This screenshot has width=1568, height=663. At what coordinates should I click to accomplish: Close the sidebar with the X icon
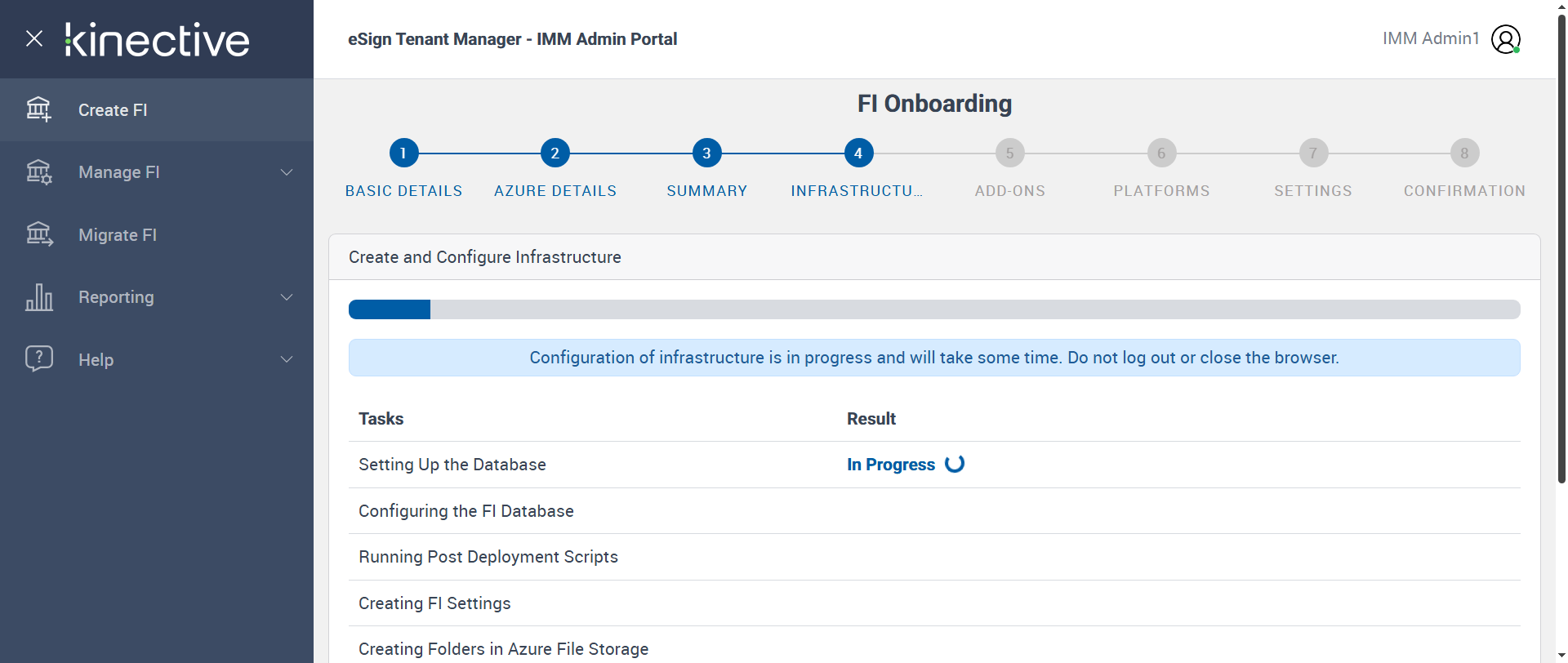click(x=34, y=38)
